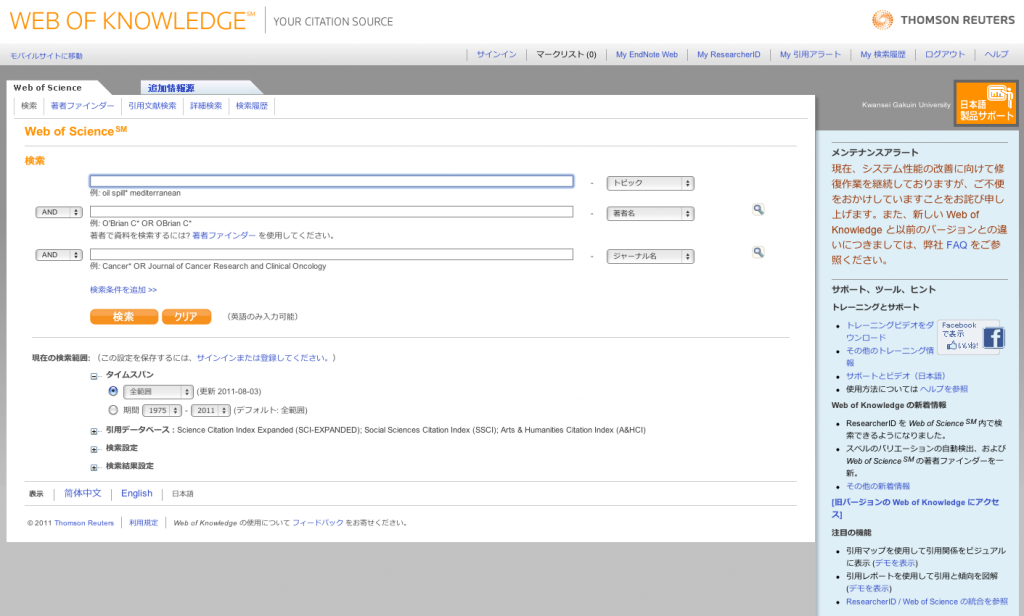Click the orange クリア button
Viewport: 1024px width, 616px height.
[x=186, y=317]
